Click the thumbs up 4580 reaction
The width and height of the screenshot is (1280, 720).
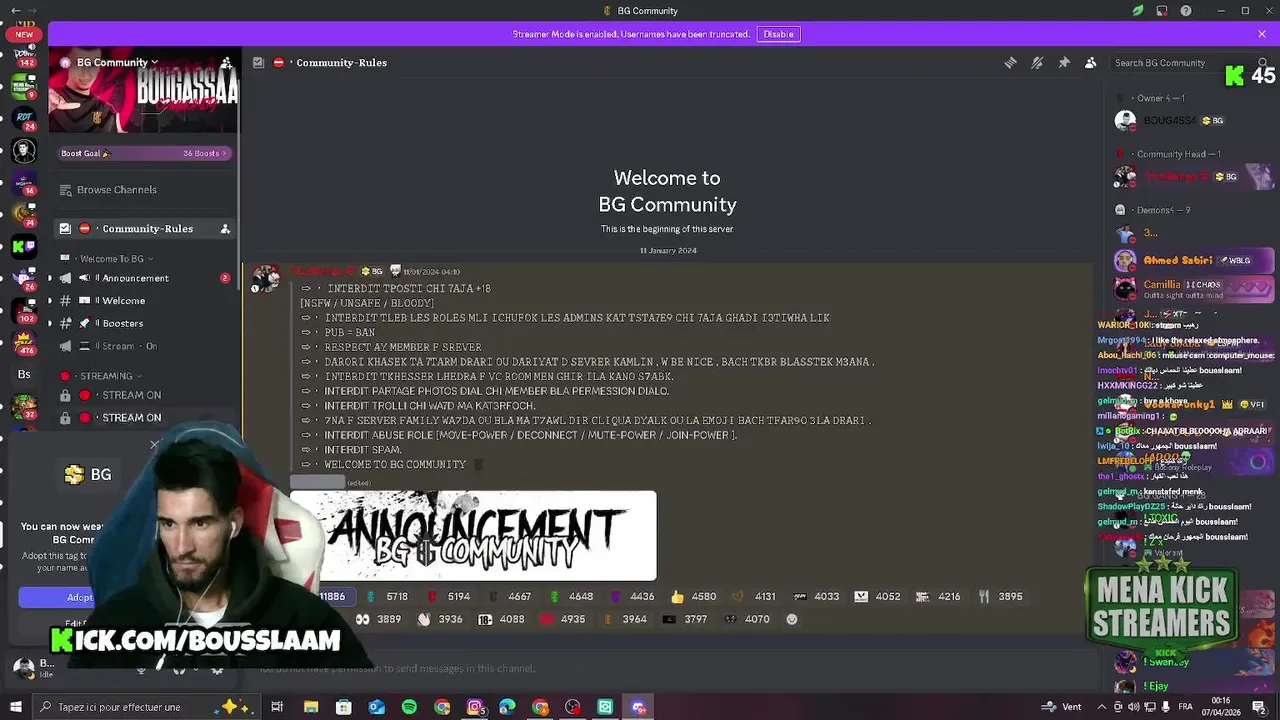[694, 596]
